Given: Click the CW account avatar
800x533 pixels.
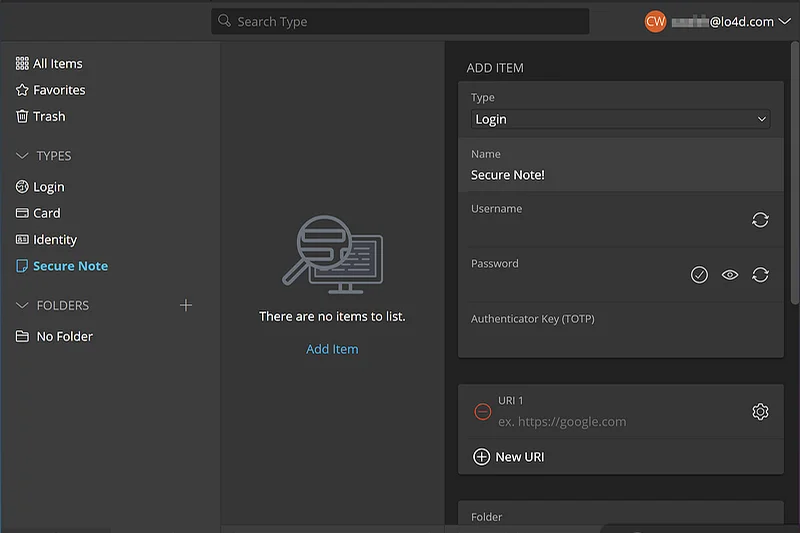Looking at the screenshot, I should tap(655, 21).
